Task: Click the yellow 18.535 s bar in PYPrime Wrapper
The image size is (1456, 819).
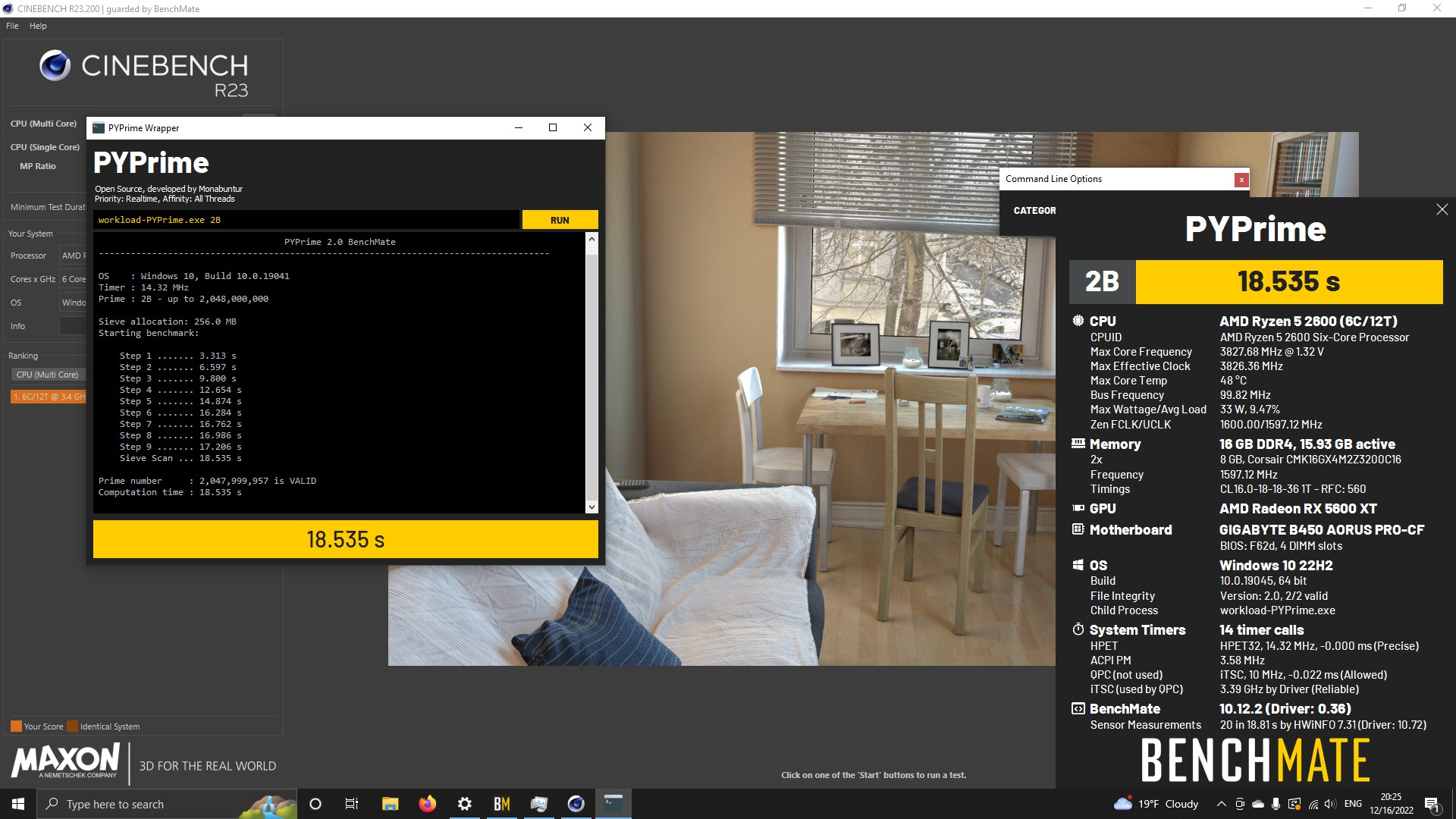Action: 345,539
